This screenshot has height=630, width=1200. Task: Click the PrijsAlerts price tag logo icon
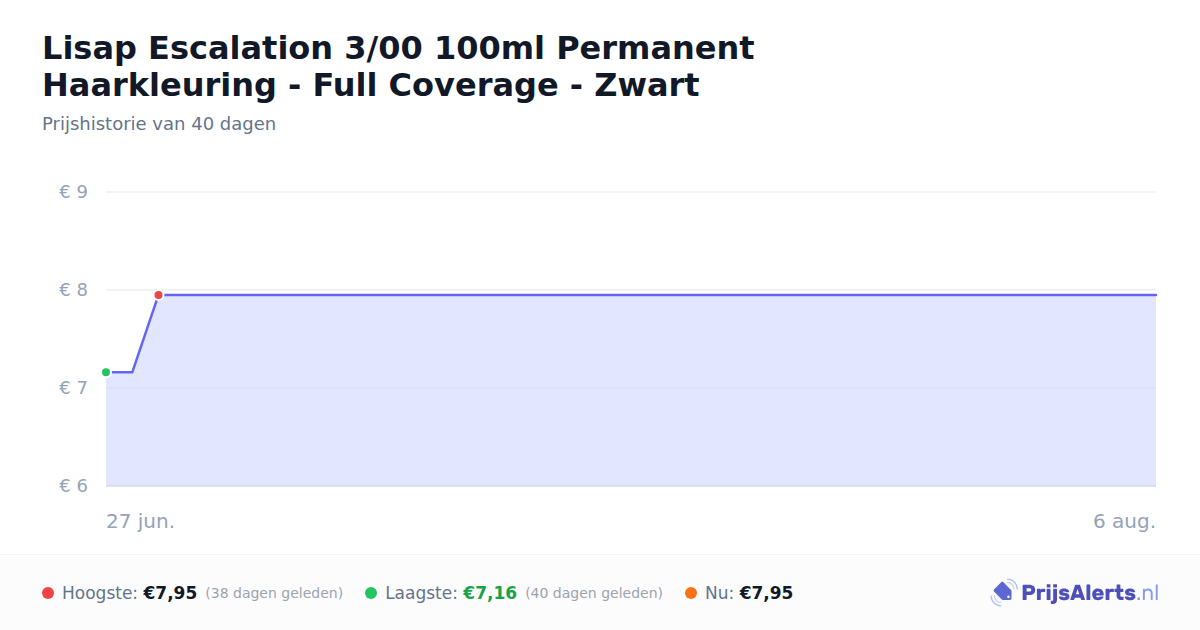click(x=1003, y=593)
